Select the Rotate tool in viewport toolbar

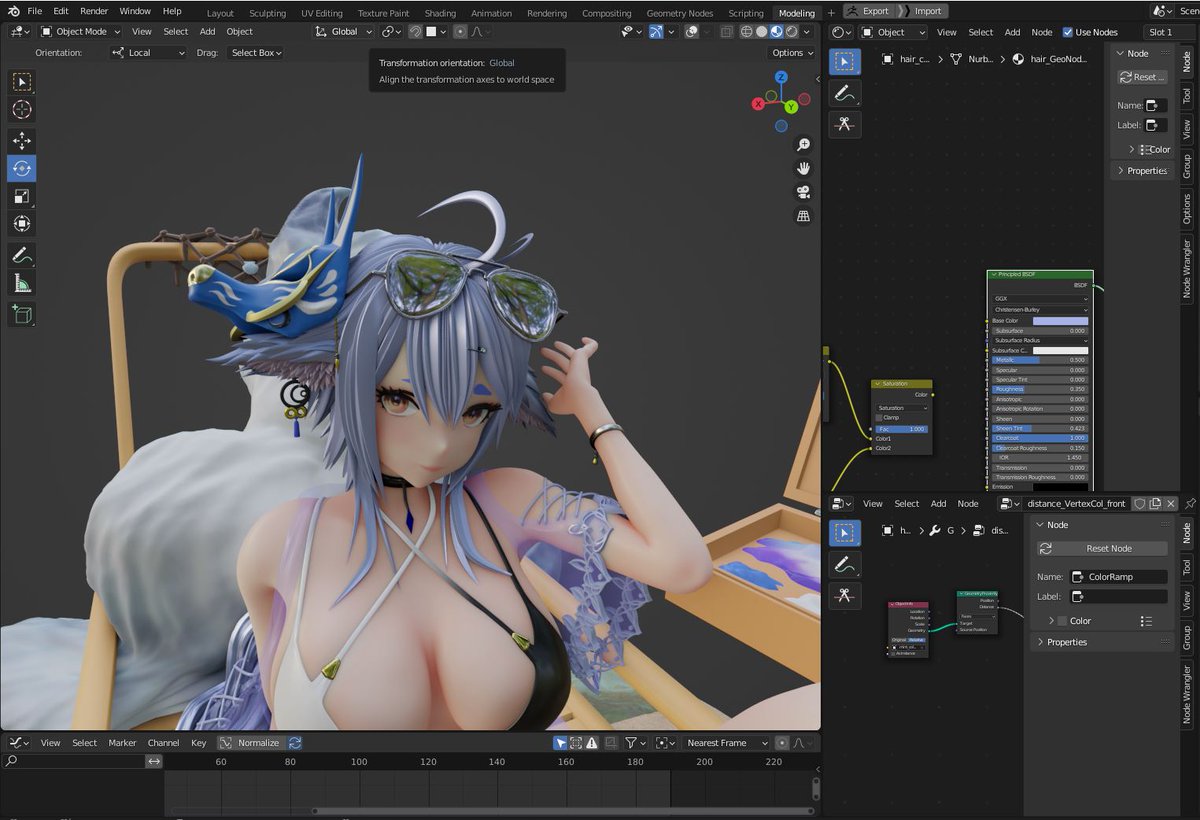point(22,168)
